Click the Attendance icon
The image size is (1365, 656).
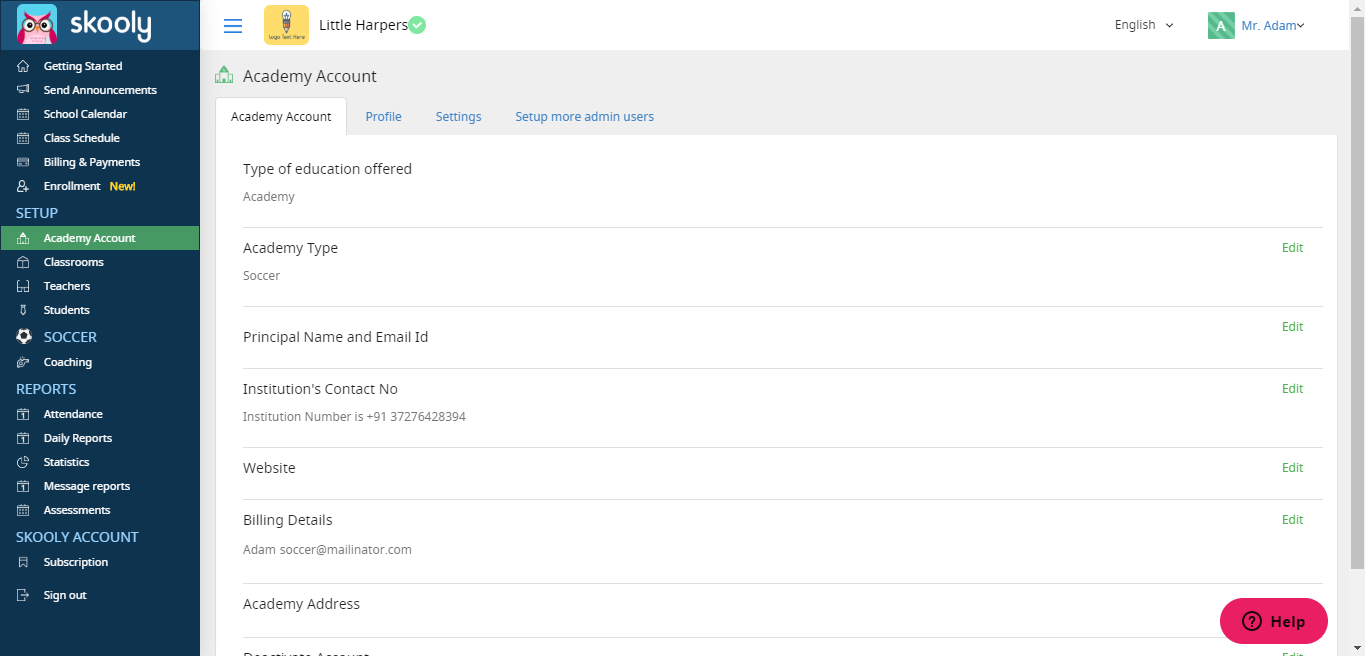click(23, 414)
